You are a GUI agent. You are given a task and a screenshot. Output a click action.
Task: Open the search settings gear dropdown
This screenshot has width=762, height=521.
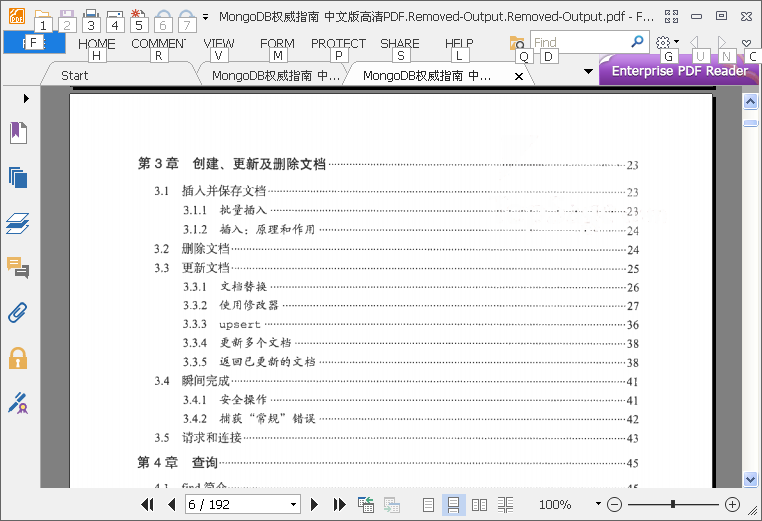[x=667, y=42]
